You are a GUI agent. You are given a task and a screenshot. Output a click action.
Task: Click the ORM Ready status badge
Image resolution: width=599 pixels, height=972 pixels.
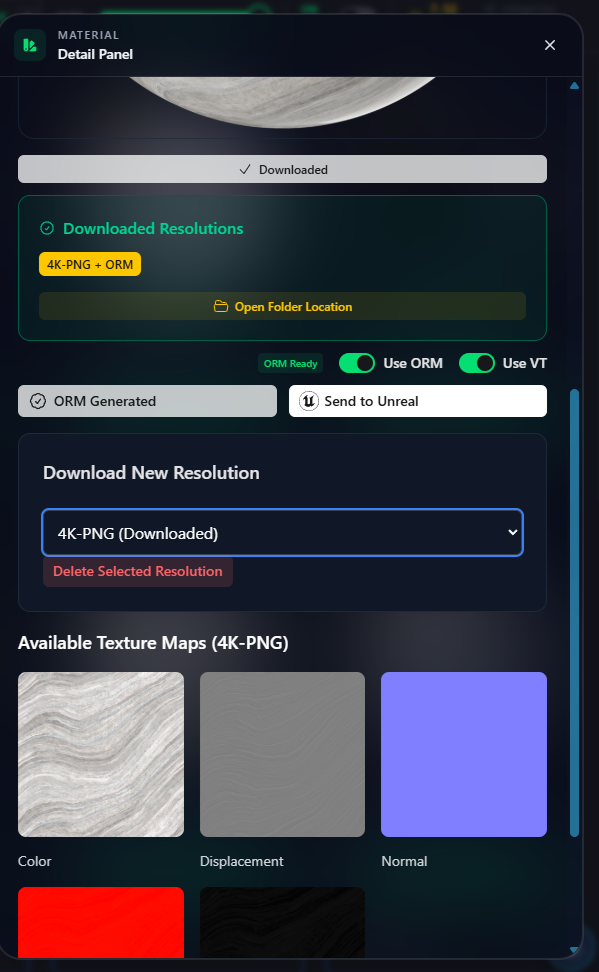[x=290, y=363]
